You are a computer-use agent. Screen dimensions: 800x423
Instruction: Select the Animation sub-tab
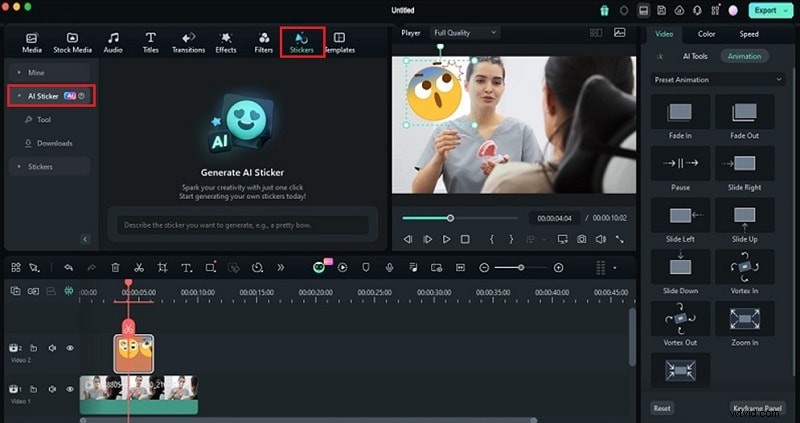(744, 56)
